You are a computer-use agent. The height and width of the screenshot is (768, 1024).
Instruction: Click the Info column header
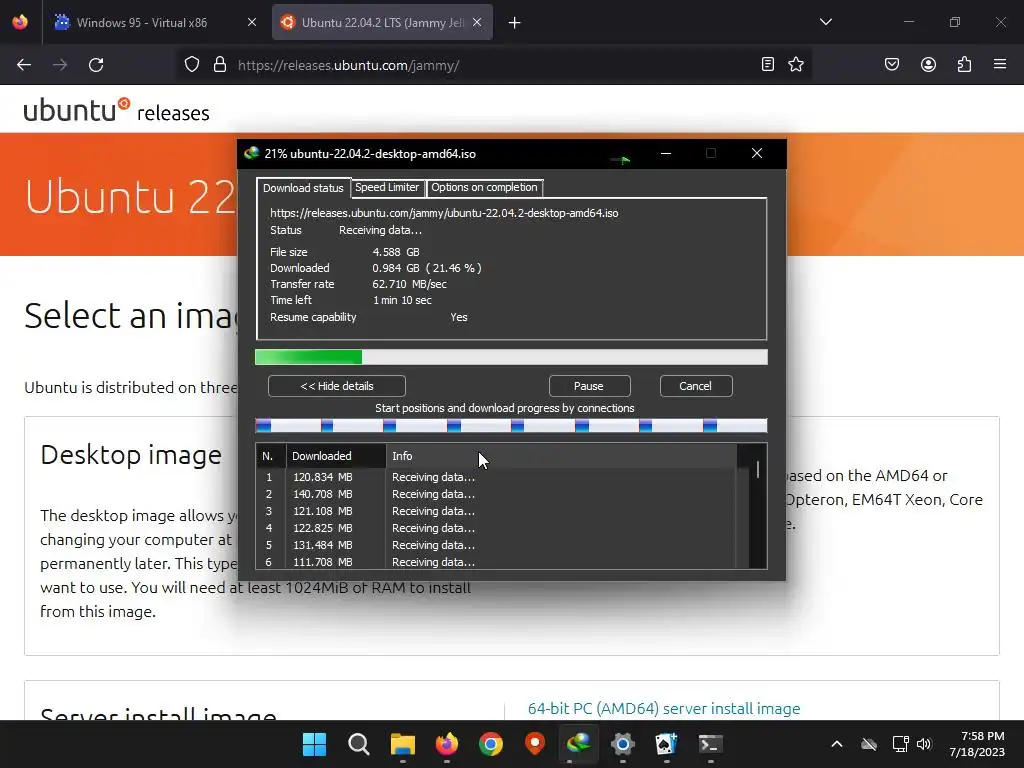562,456
